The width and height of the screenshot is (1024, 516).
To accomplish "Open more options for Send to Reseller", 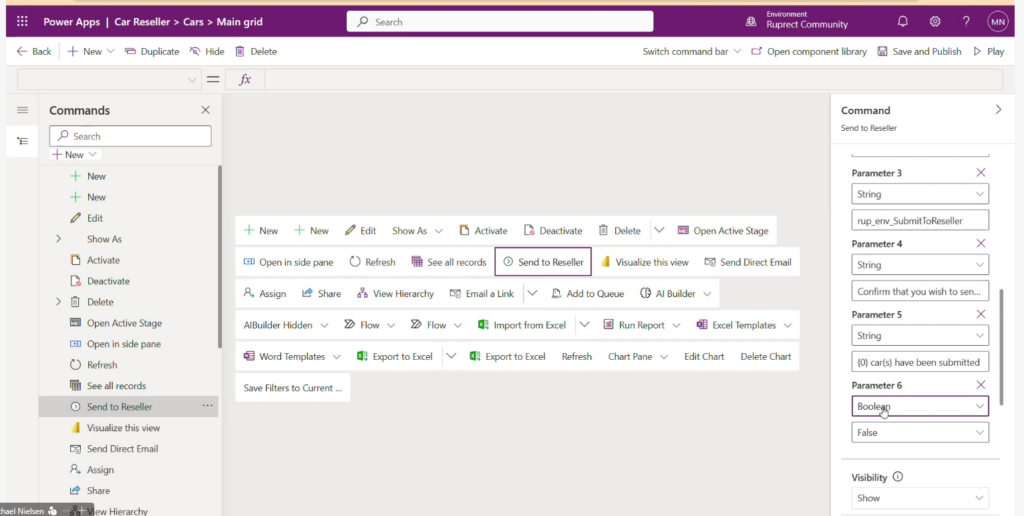I will coord(208,406).
